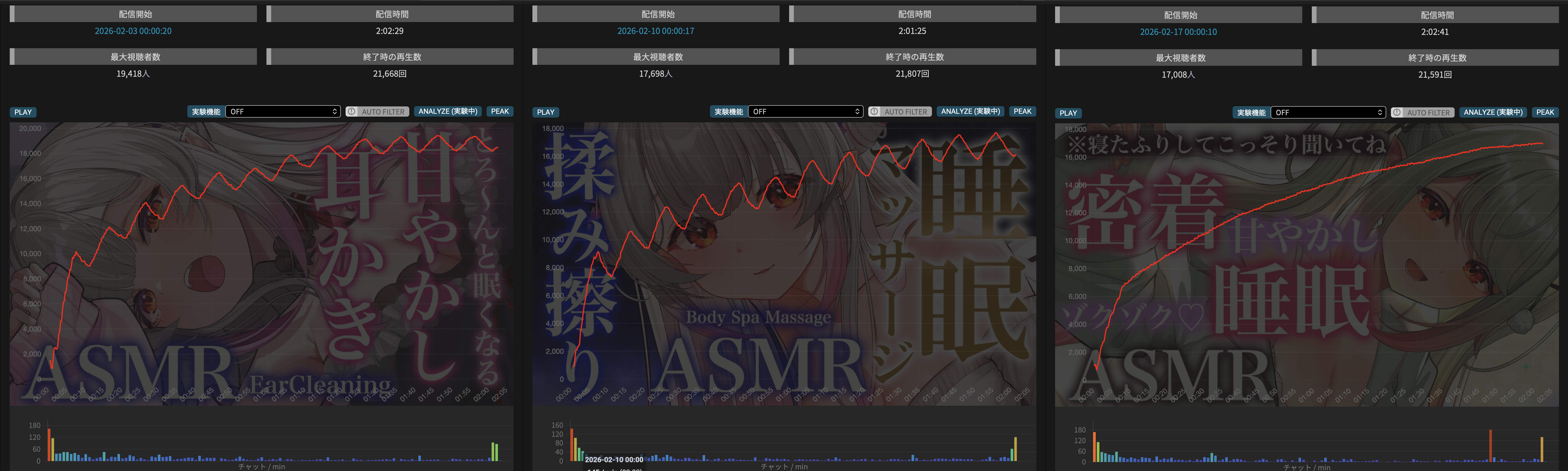The width and height of the screenshot is (1568, 471).
Task: Toggle AUTO FILTER on the 耳かき ASMR stream
Action: point(383,112)
